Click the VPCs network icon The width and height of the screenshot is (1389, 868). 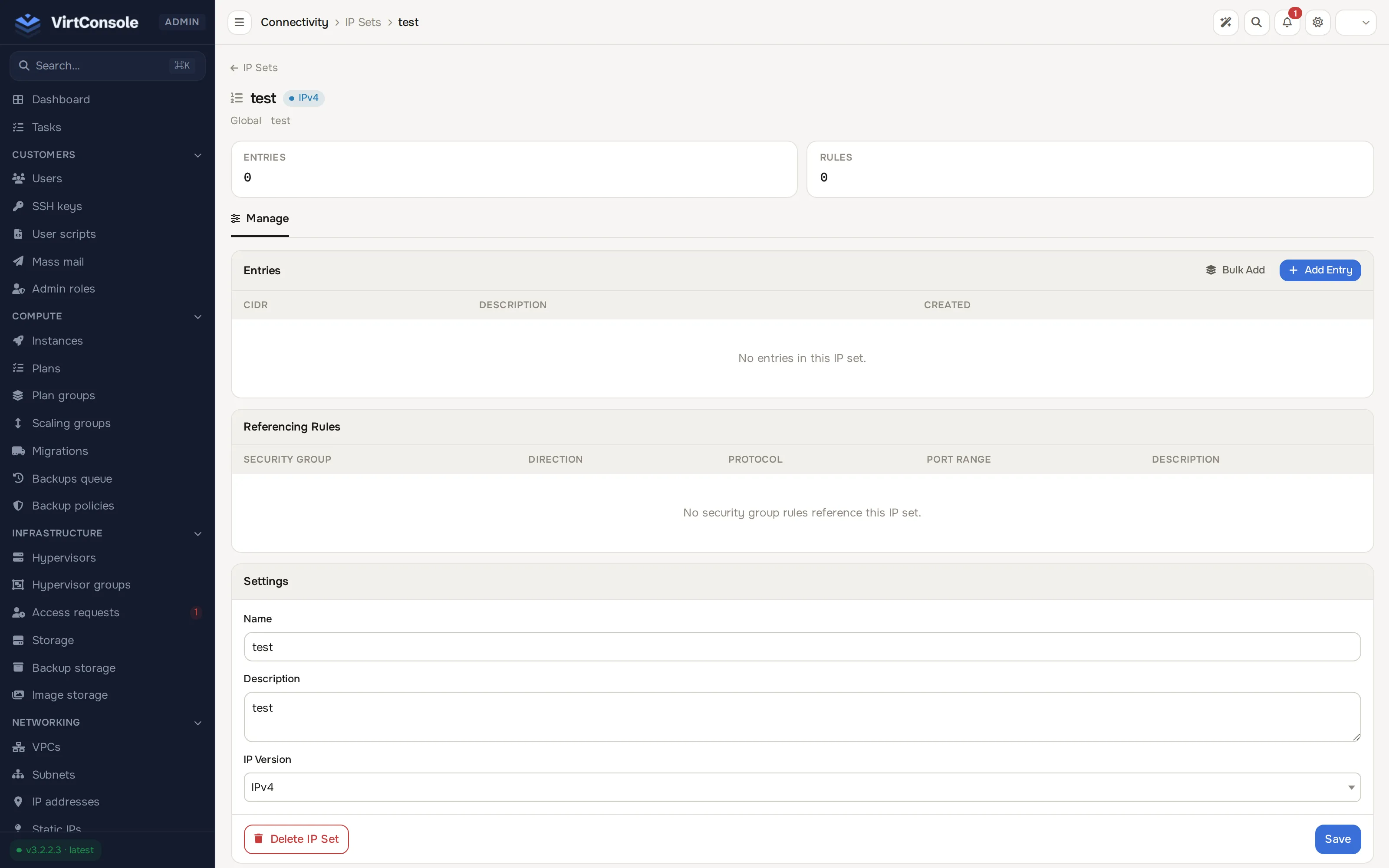coord(18,747)
